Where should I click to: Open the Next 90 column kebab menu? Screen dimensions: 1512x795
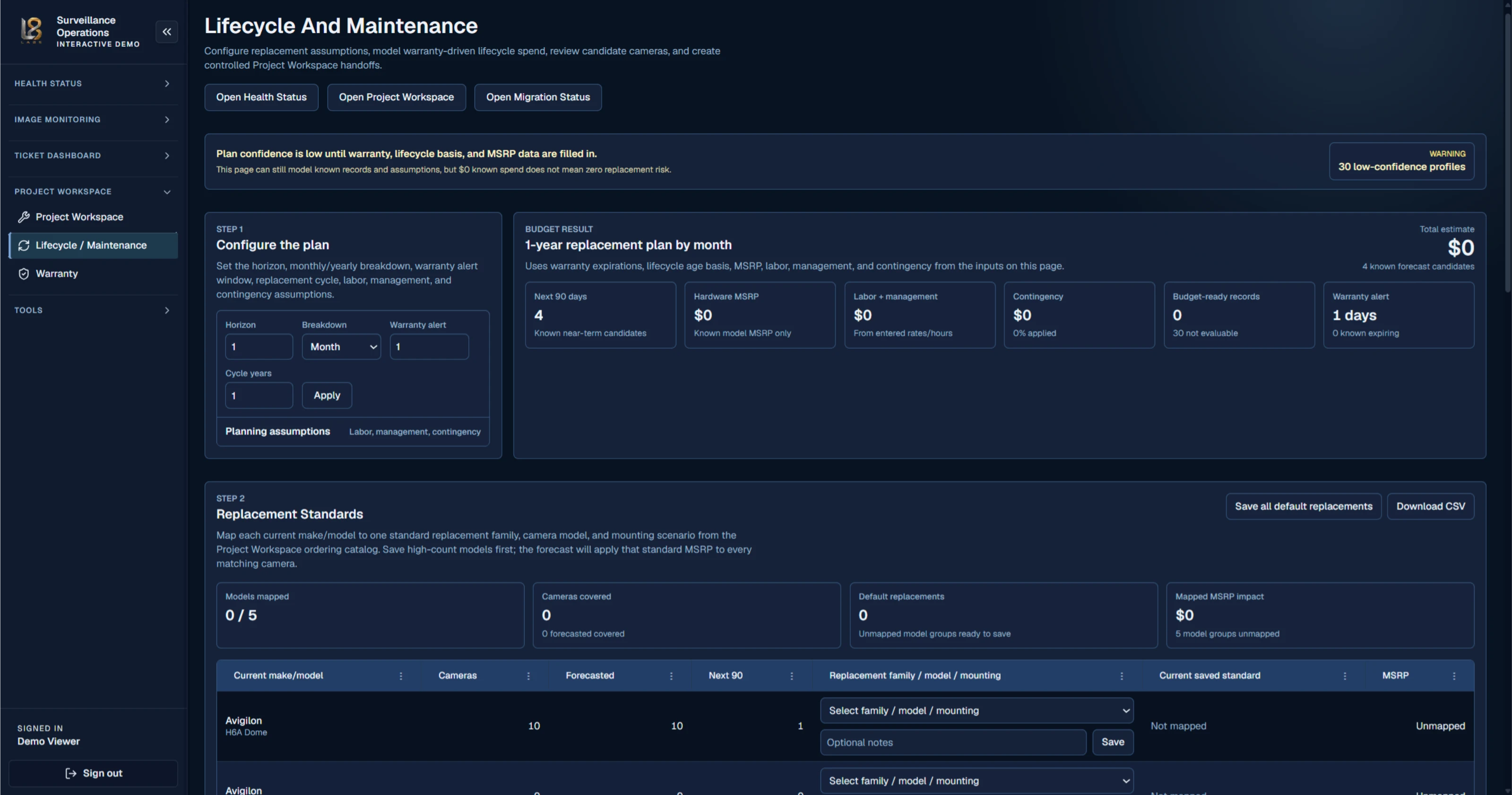pos(792,676)
